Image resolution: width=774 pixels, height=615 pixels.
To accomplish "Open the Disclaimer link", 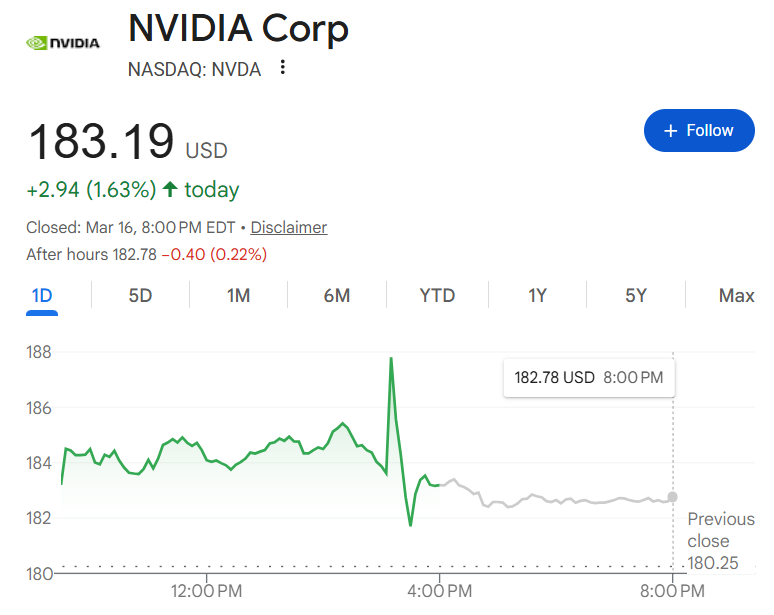I will (x=288, y=227).
